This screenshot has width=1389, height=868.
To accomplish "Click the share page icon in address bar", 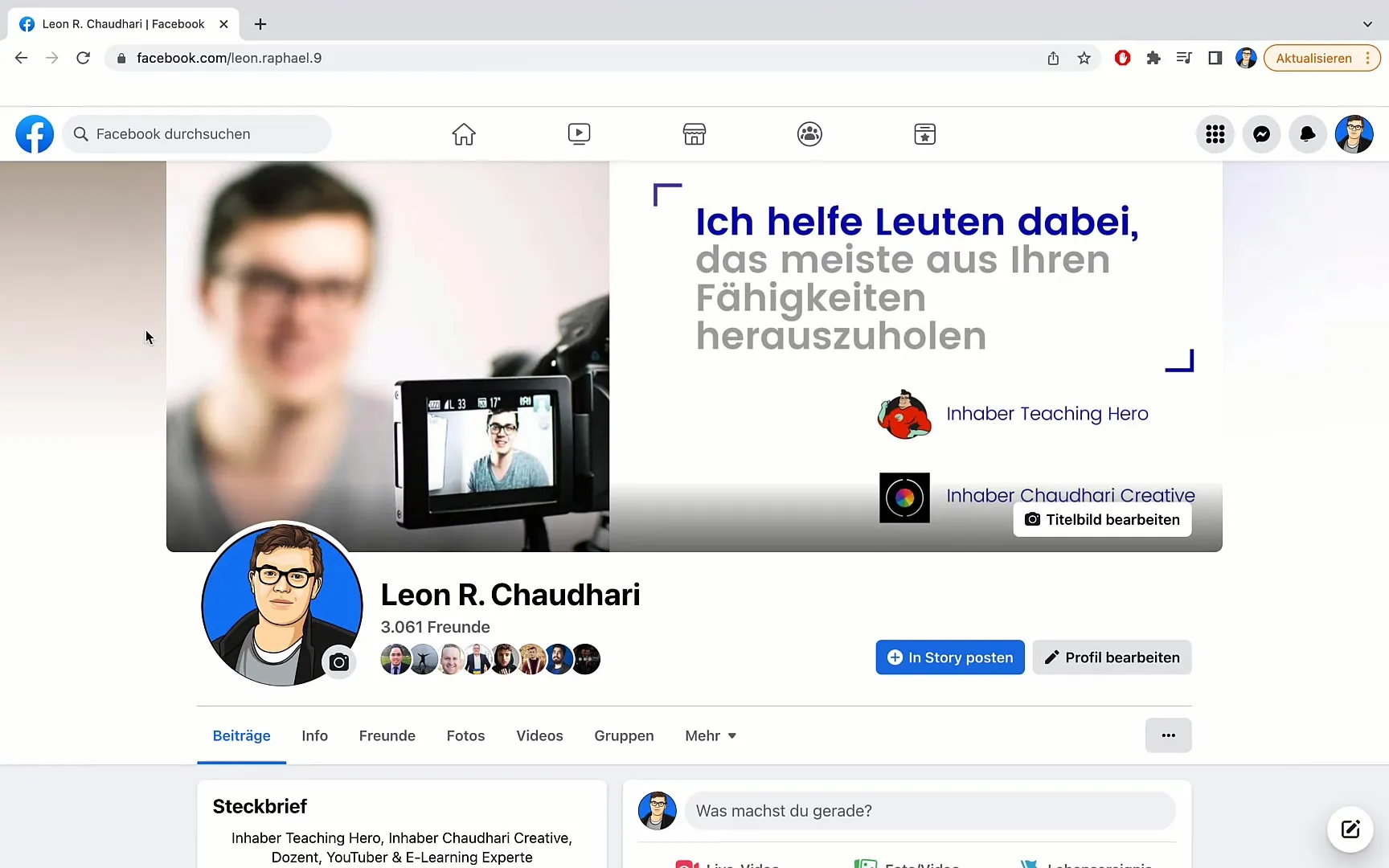I will tap(1053, 58).
